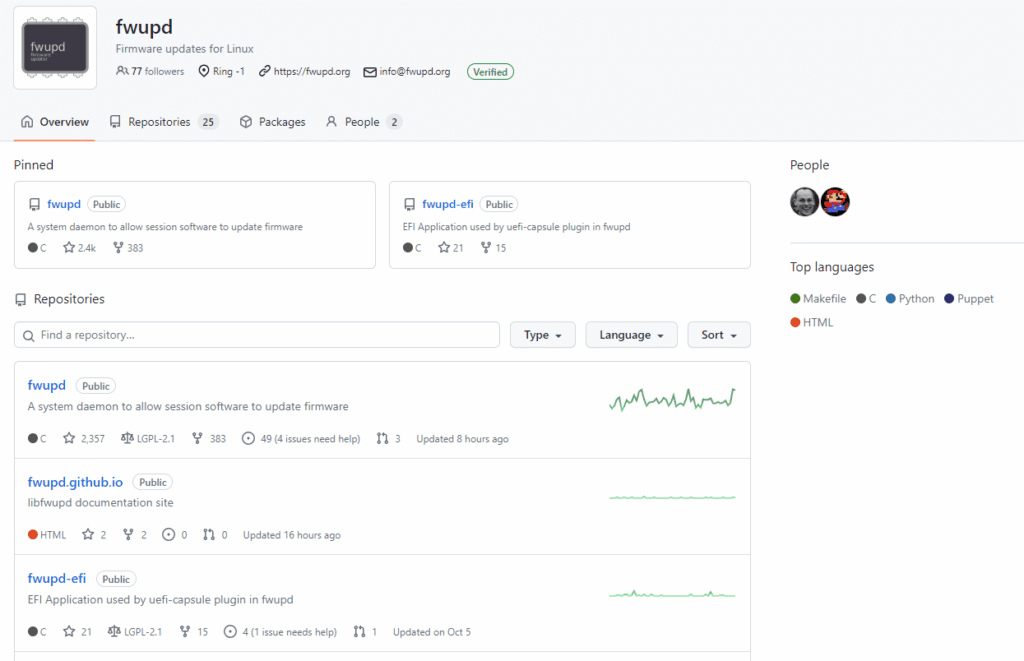Image resolution: width=1024 pixels, height=661 pixels.
Task: Open the Sort dropdown
Action: pyautogui.click(x=718, y=335)
